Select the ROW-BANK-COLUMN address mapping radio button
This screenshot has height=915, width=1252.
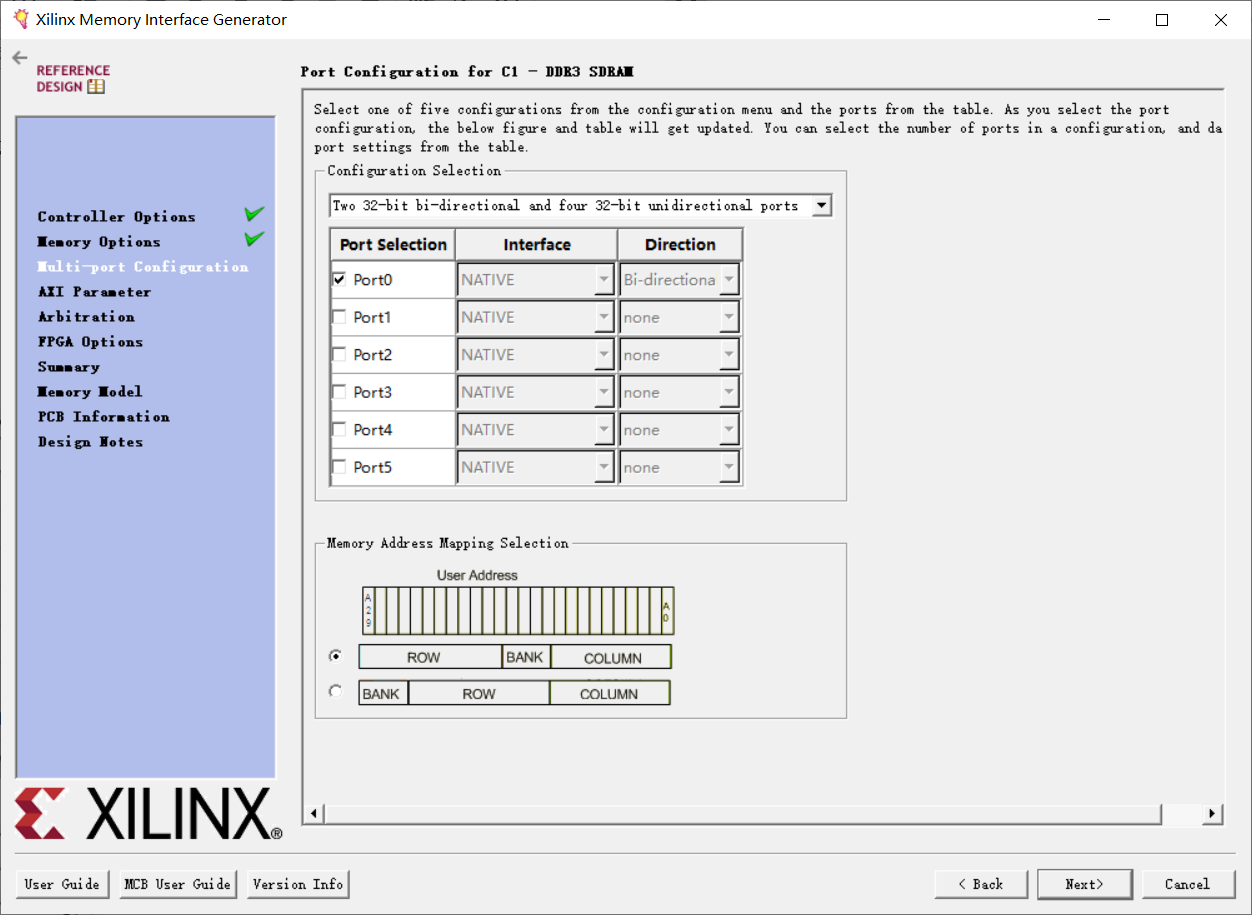coord(335,656)
